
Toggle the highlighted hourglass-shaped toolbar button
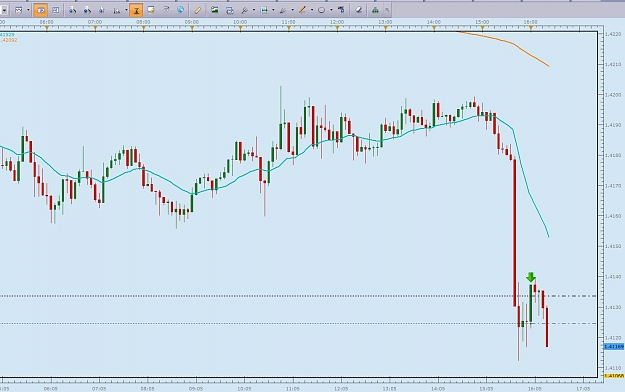[136, 10]
